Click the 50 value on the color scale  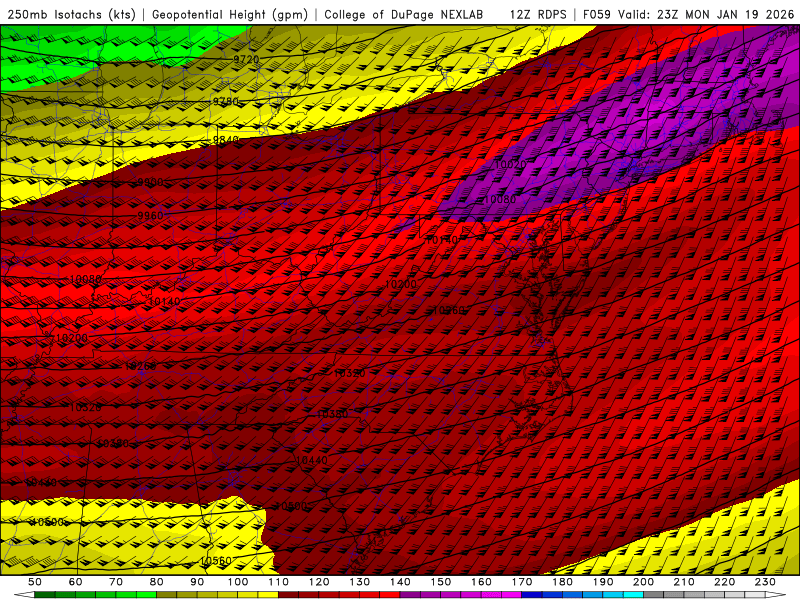click(34, 582)
